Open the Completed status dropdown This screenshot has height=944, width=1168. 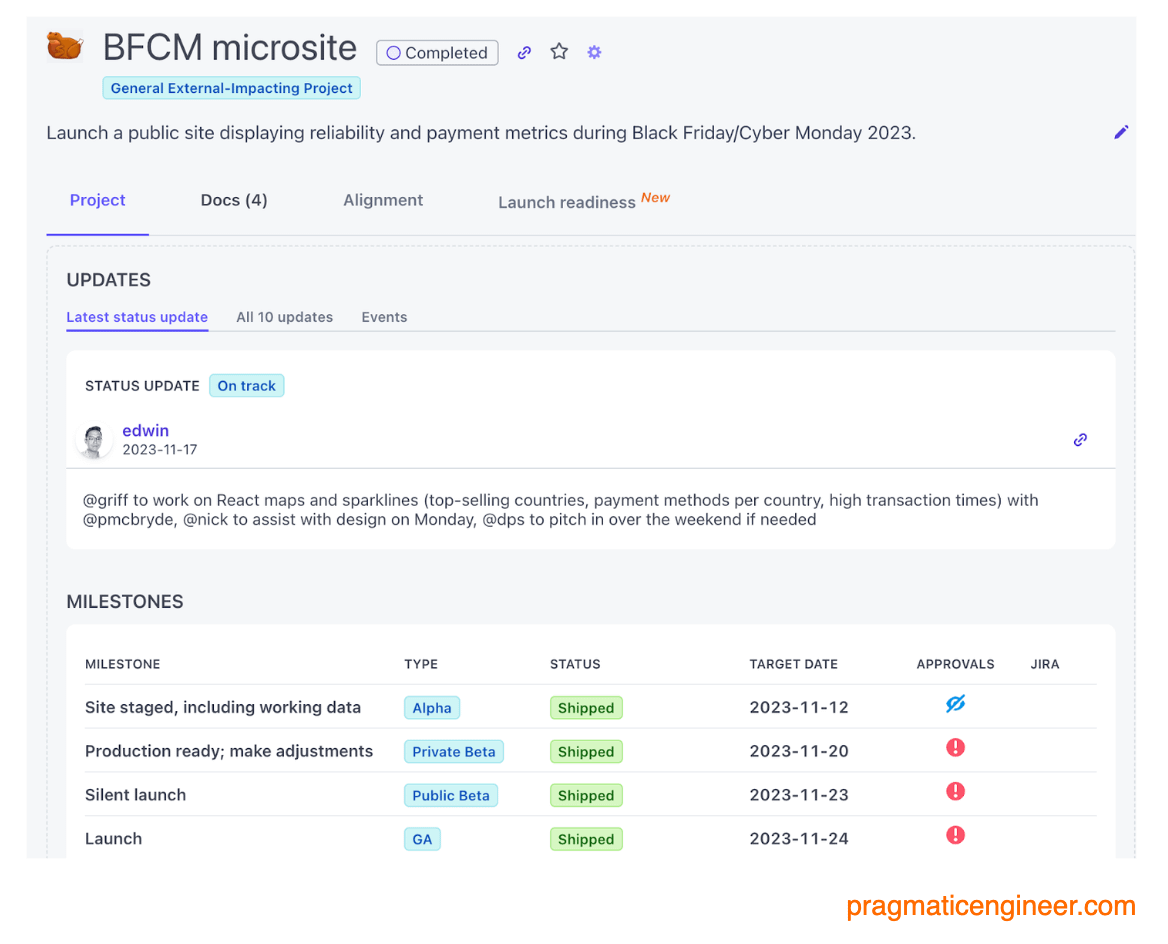437,53
